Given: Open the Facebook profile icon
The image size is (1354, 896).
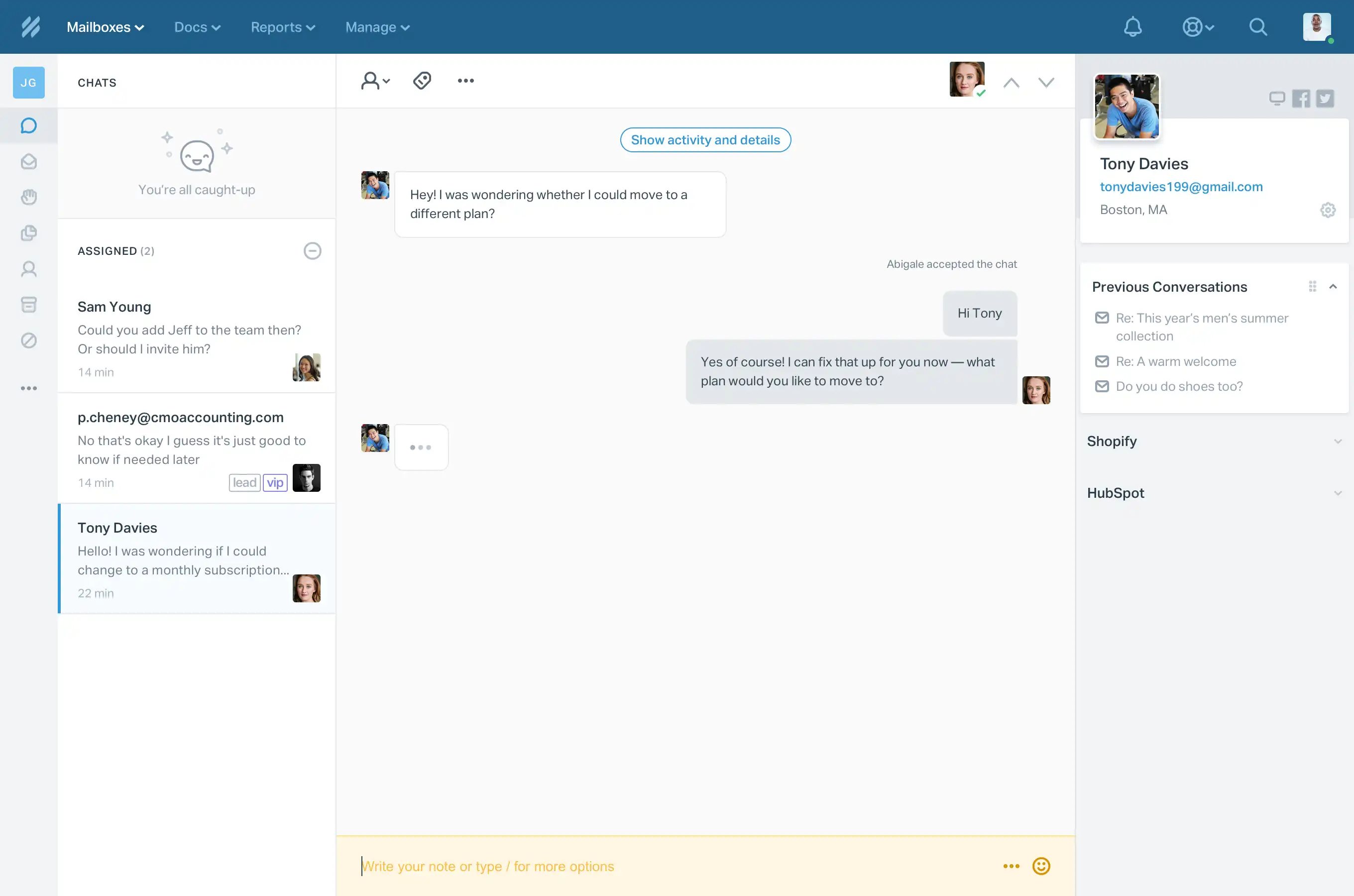Looking at the screenshot, I should coord(1301,98).
